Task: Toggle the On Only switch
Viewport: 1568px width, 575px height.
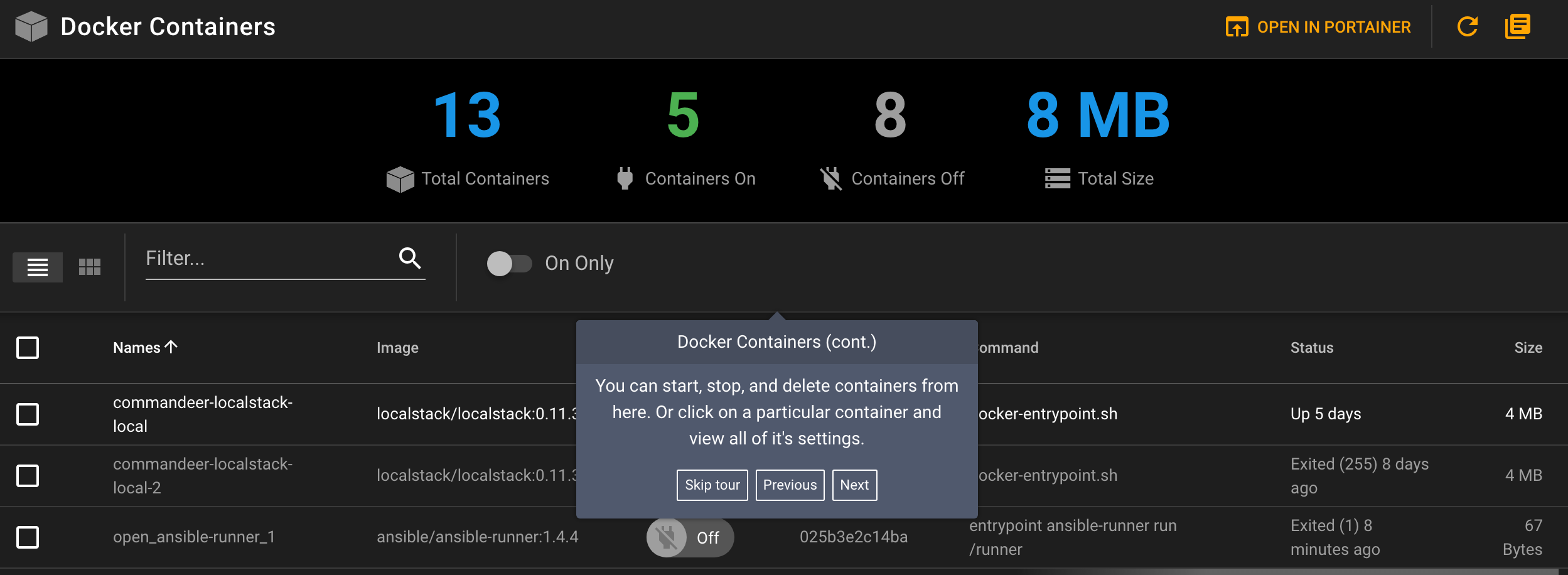Action: 509,263
